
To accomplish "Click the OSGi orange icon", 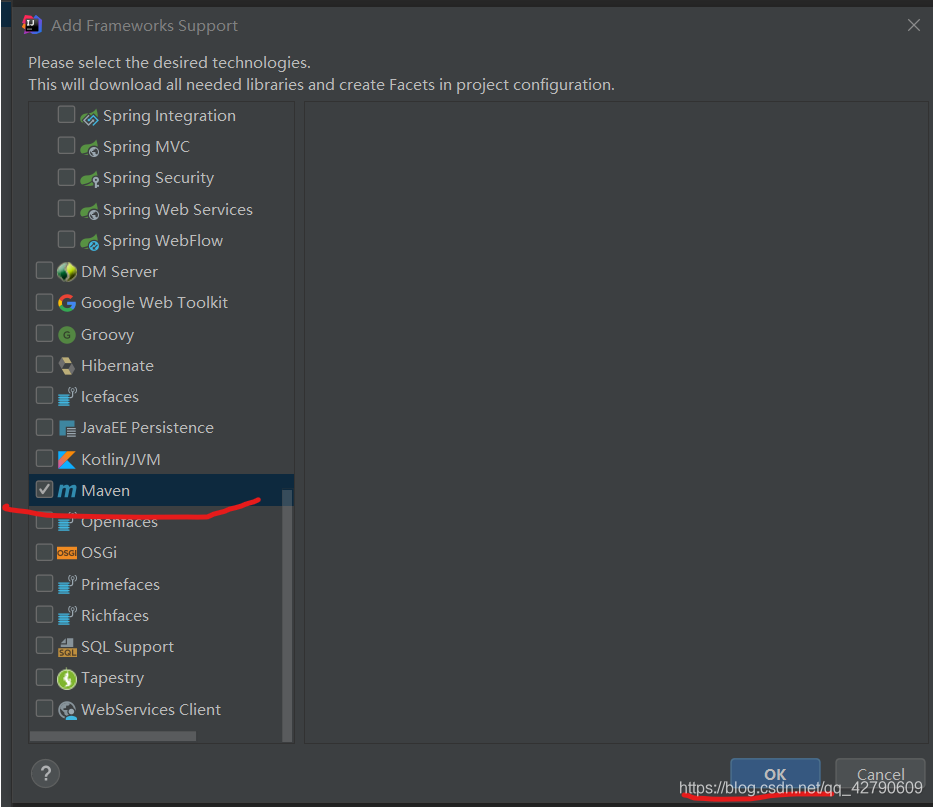I will tap(67, 553).
